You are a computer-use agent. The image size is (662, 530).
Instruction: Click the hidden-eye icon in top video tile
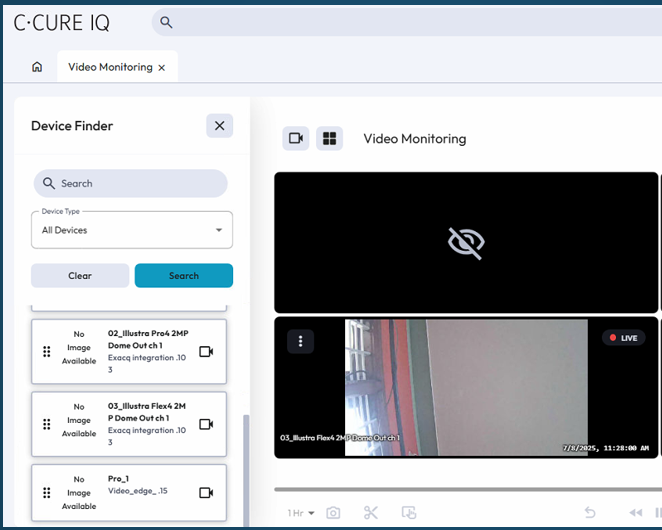point(466,242)
